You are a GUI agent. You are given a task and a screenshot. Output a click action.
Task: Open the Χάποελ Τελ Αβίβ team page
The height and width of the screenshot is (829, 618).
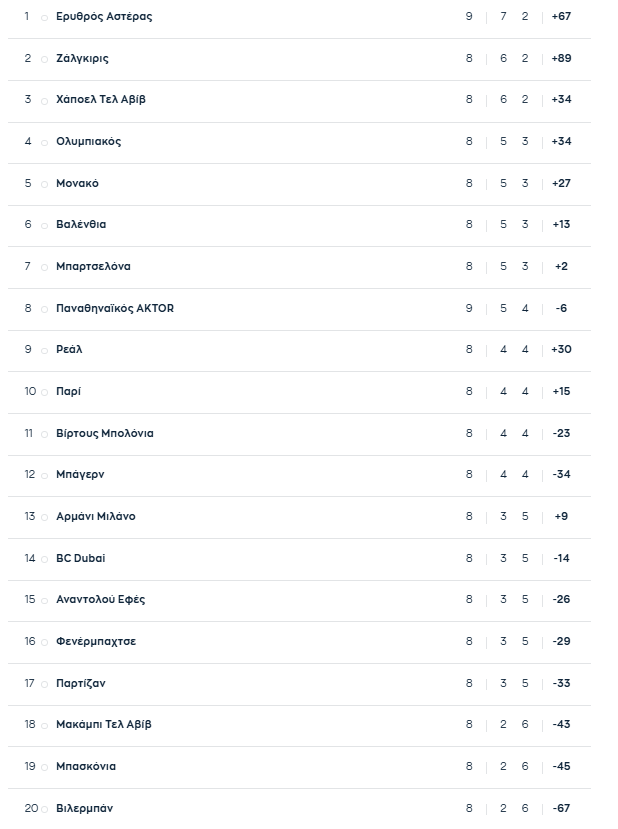101,100
